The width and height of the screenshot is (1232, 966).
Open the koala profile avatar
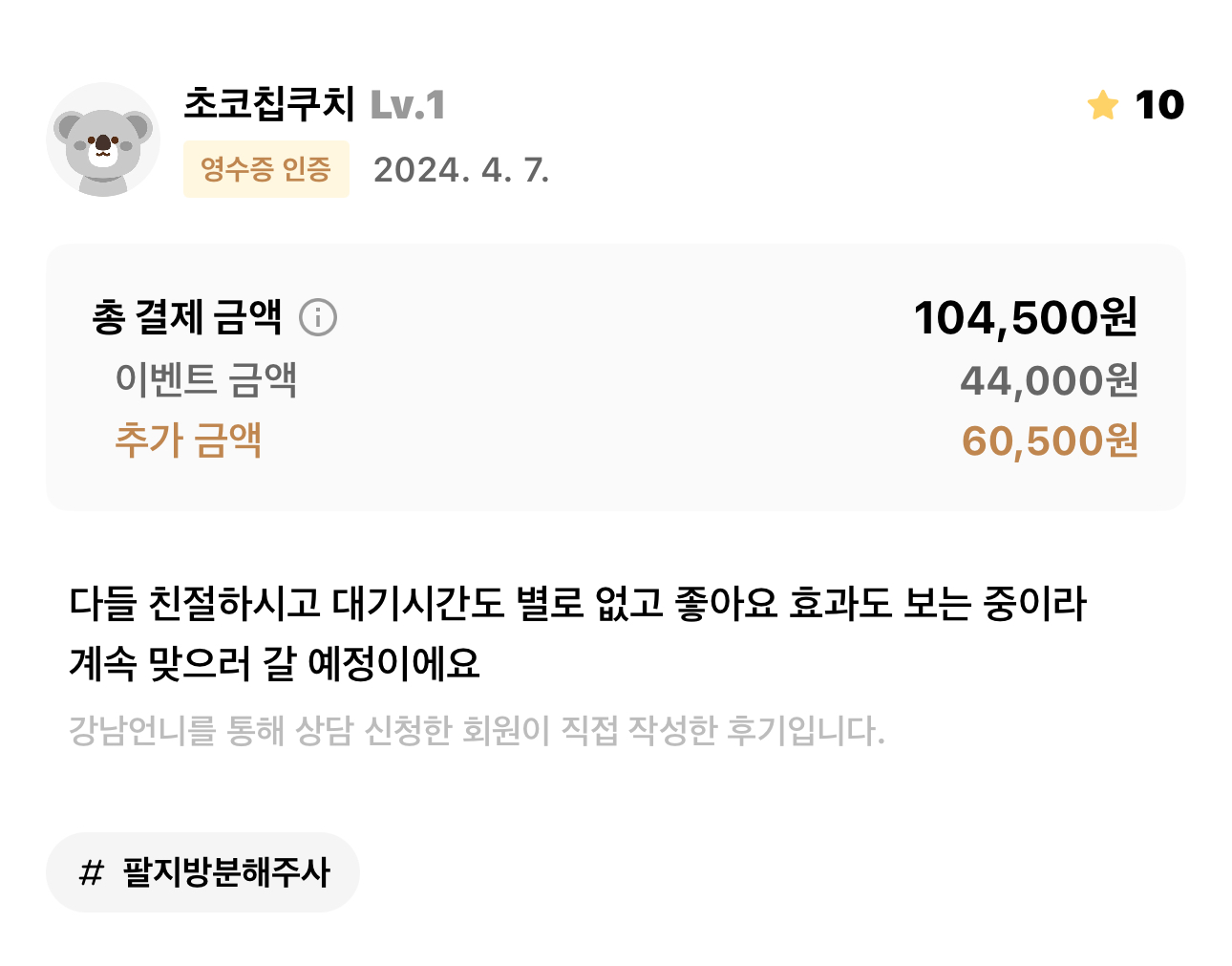[x=103, y=140]
